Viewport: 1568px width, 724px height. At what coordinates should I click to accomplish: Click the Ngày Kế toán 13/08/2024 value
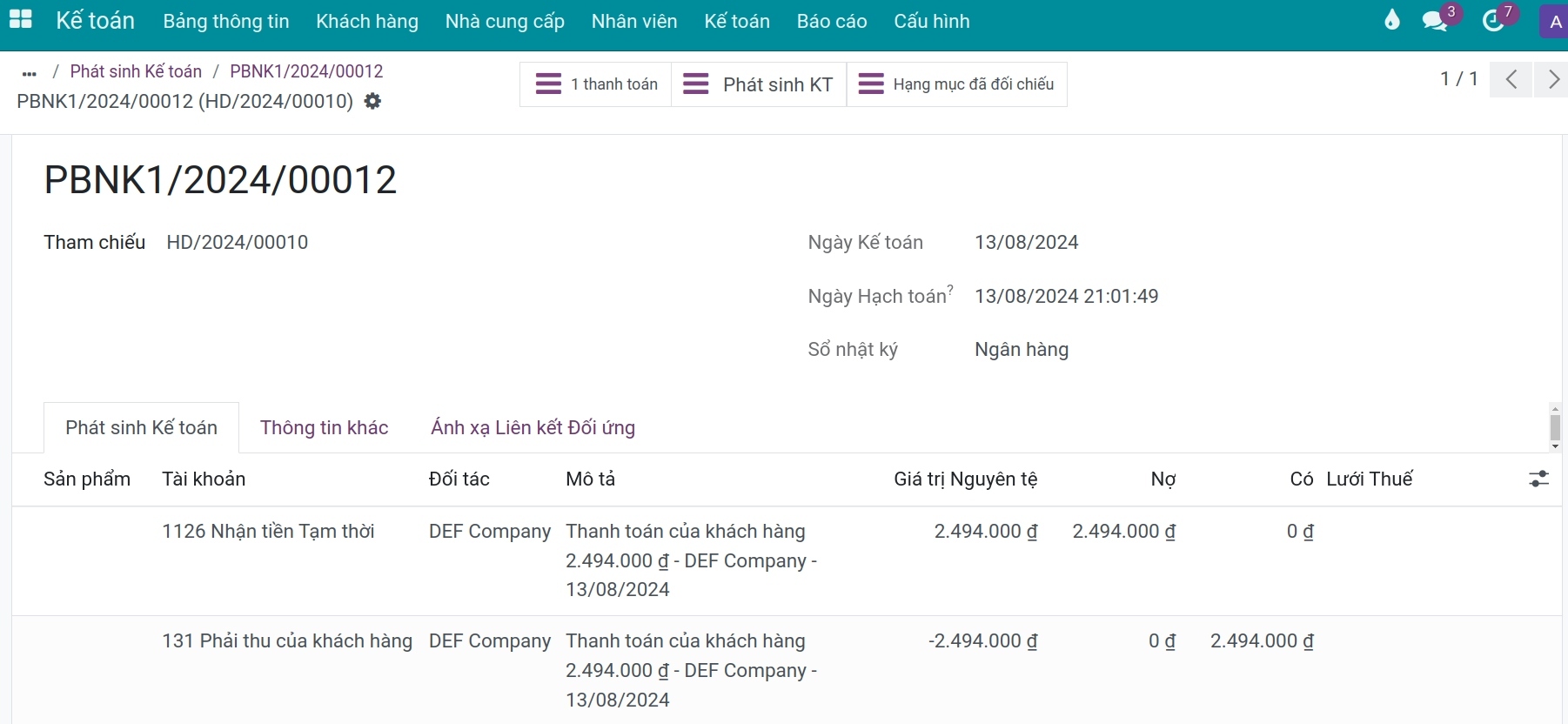pyautogui.click(x=1027, y=242)
